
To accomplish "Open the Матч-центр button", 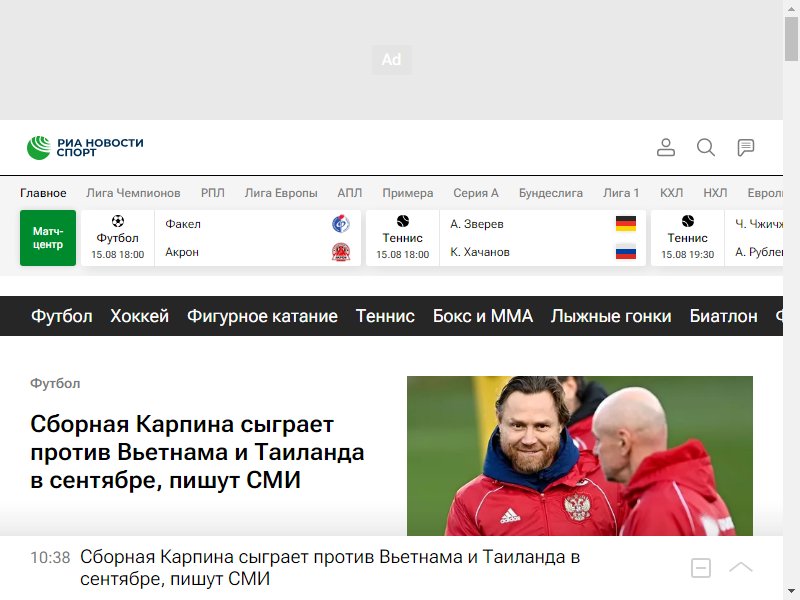I will pos(48,238).
